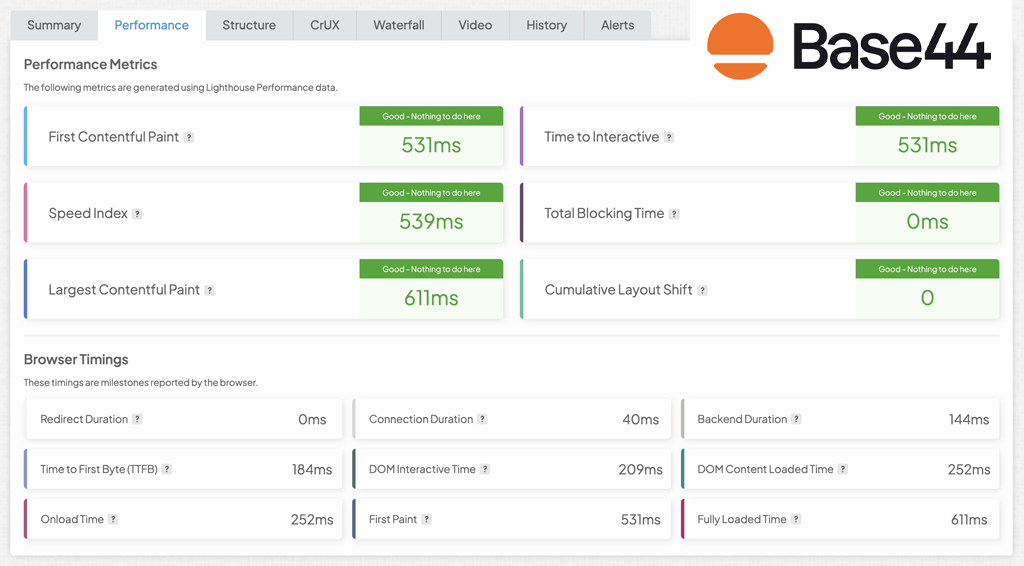Click the Time to Interactive 531ms value

click(927, 145)
